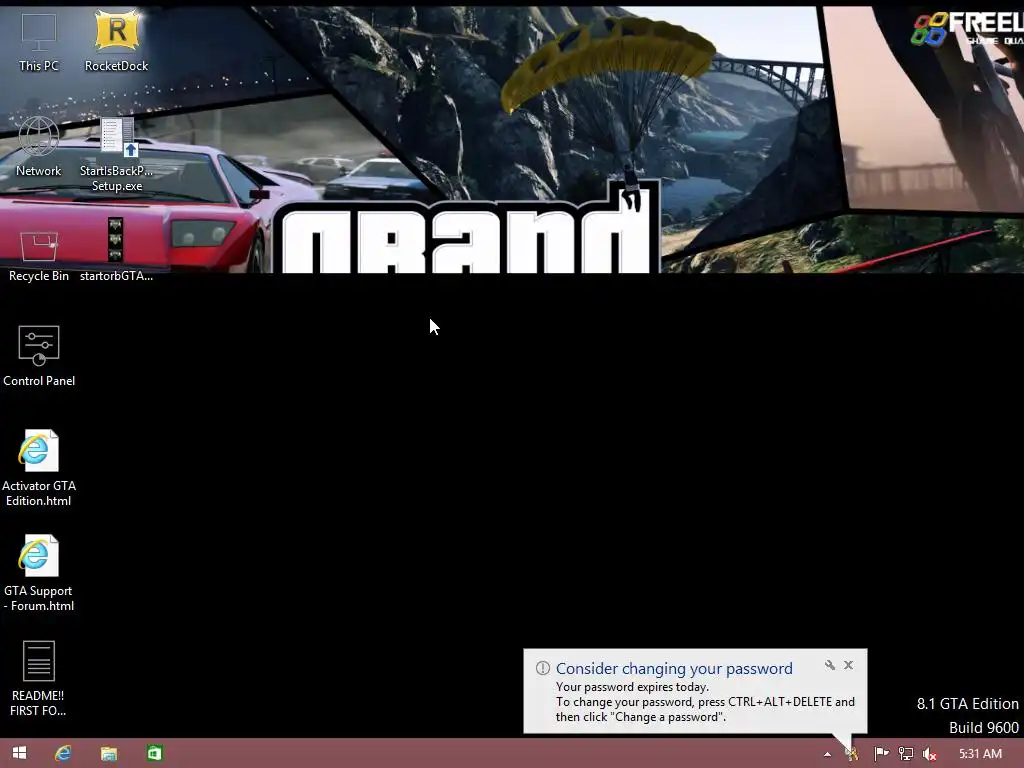Open notification options wrench icon

pos(830,665)
